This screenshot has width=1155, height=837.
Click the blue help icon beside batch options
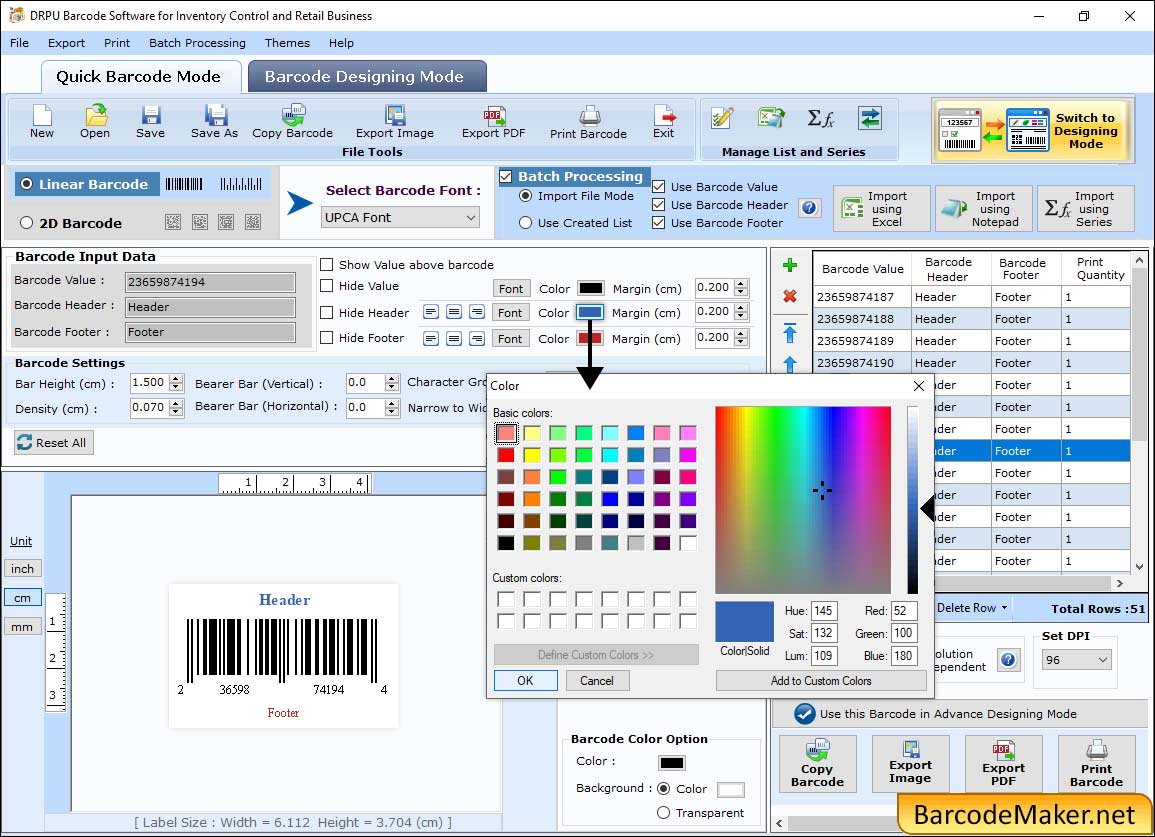click(810, 208)
